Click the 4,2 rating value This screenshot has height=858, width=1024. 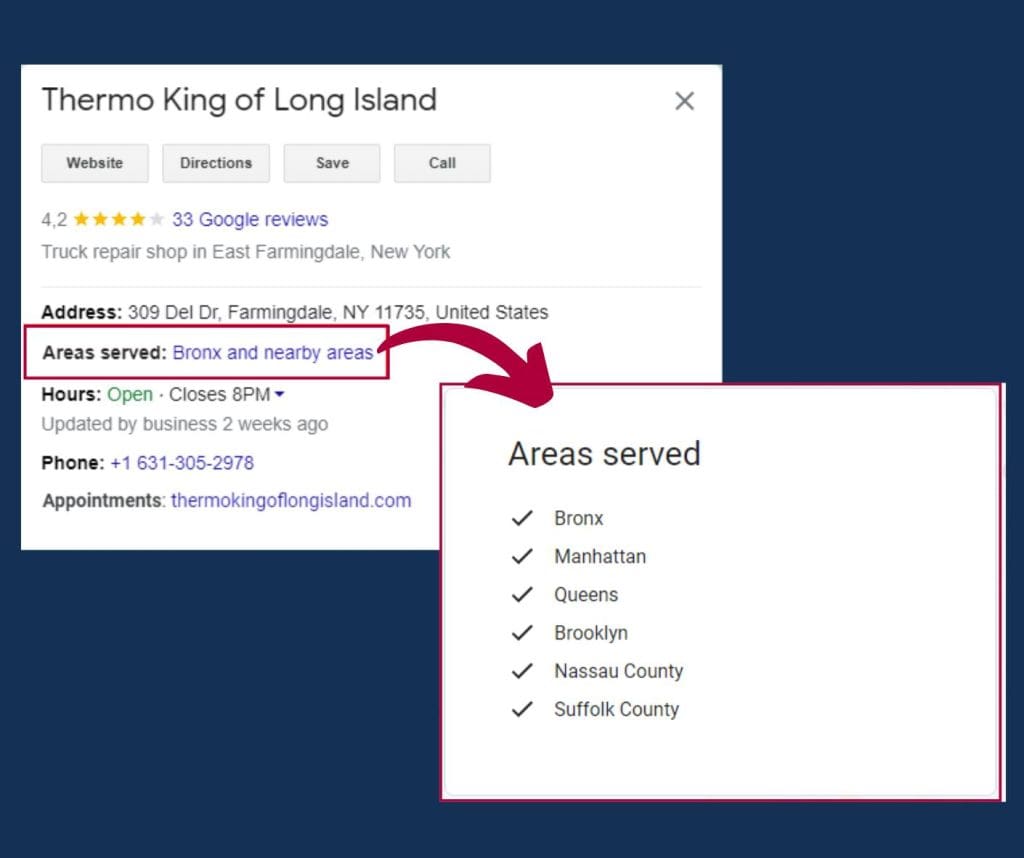[54, 220]
